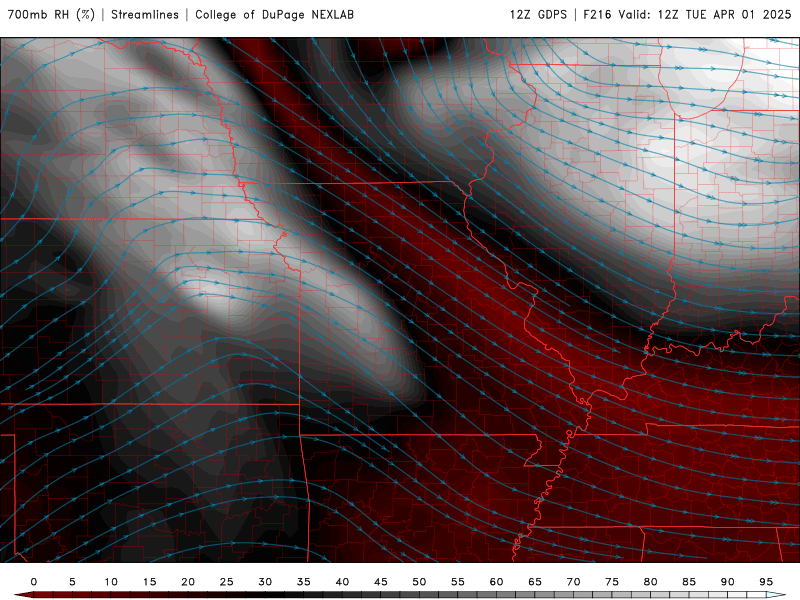Click the 'F216' forecast hour text
The height and width of the screenshot is (600, 800).
point(597,14)
